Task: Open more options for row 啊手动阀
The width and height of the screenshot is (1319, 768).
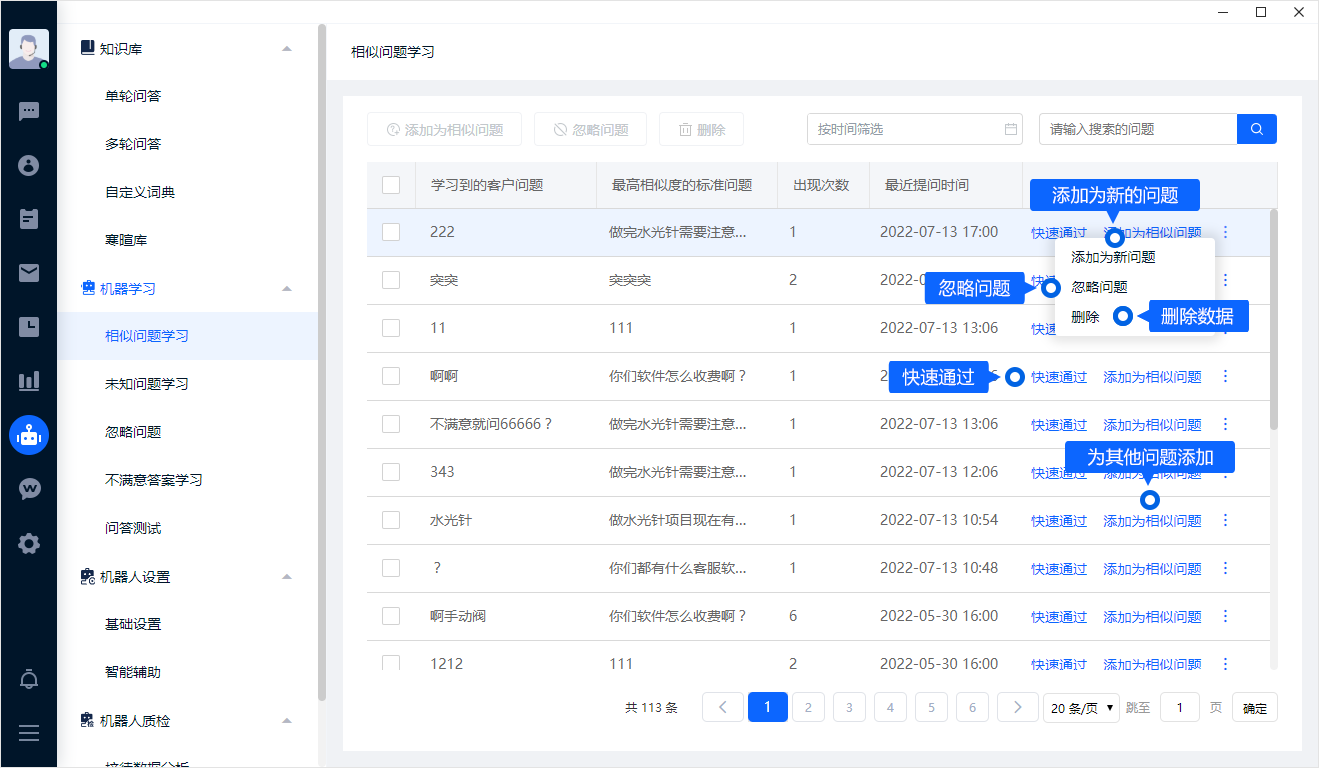Action: click(1226, 616)
